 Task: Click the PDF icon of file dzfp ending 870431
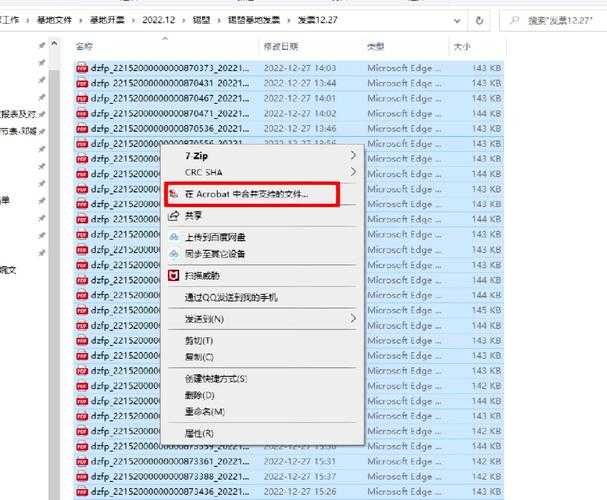(82, 84)
